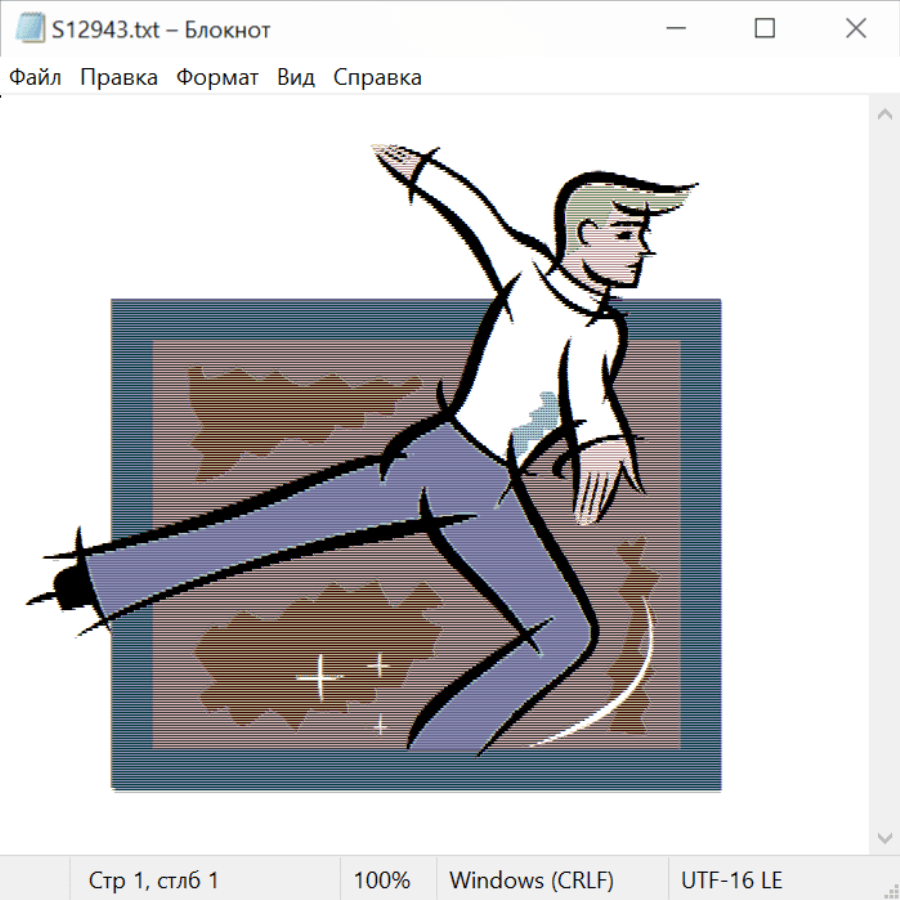Click the scroll down arrow
The height and width of the screenshot is (900, 900).
pos(884,836)
